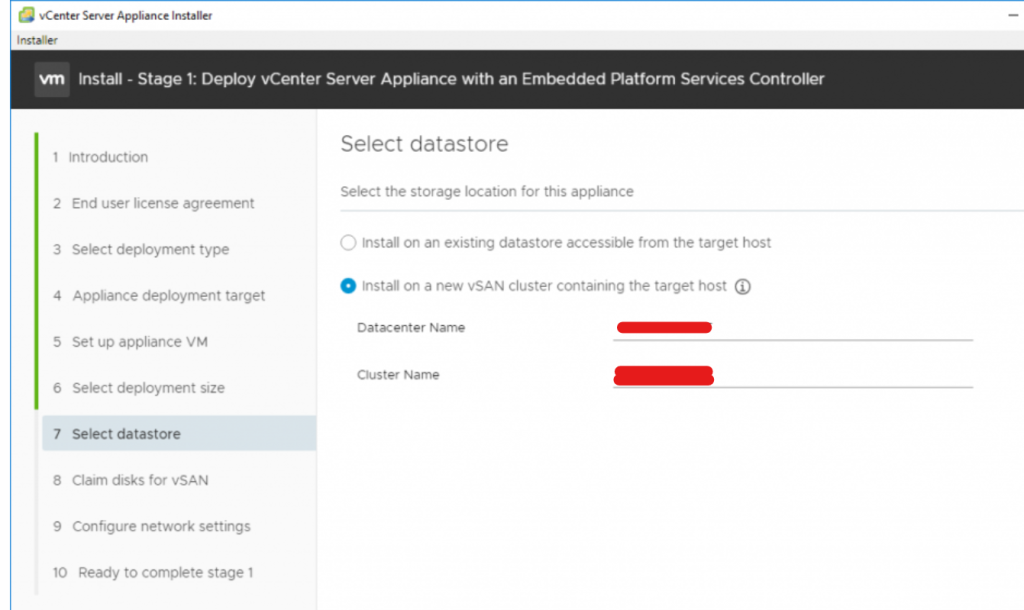Click the window title 'vCenter Server Appliance Installer'
The height and width of the screenshot is (610, 1024).
[125, 16]
